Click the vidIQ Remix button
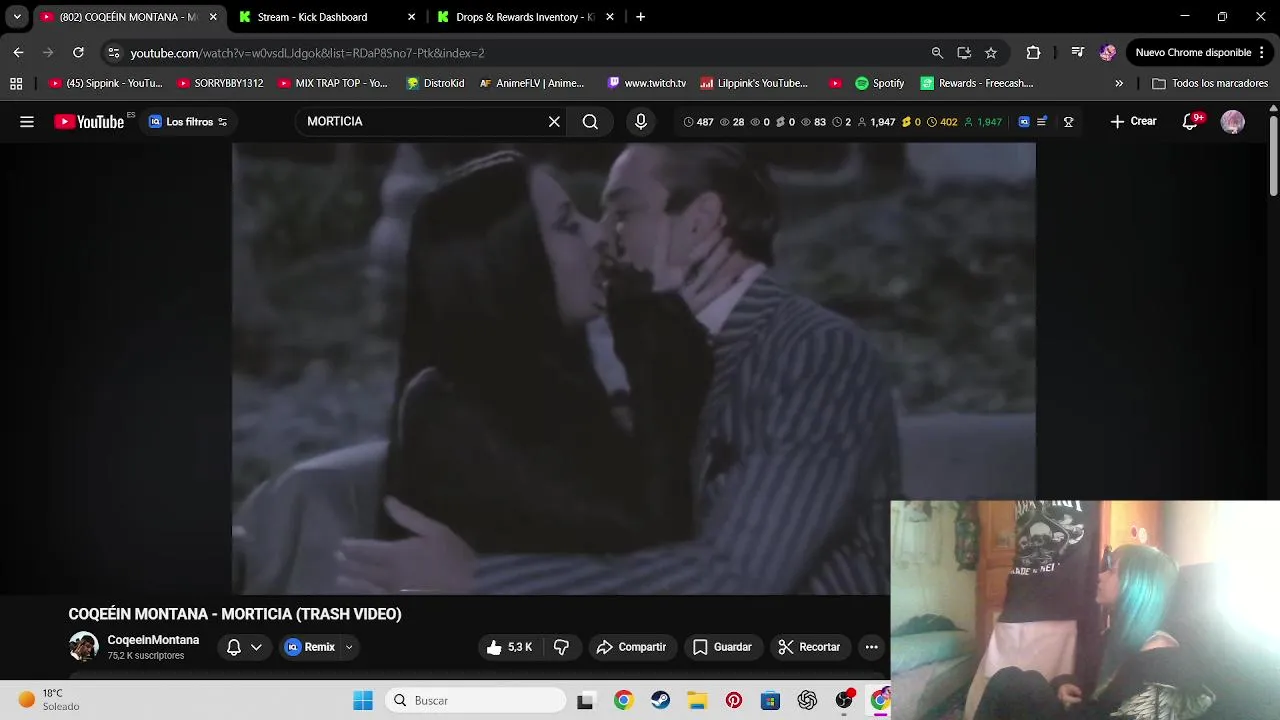 point(311,647)
